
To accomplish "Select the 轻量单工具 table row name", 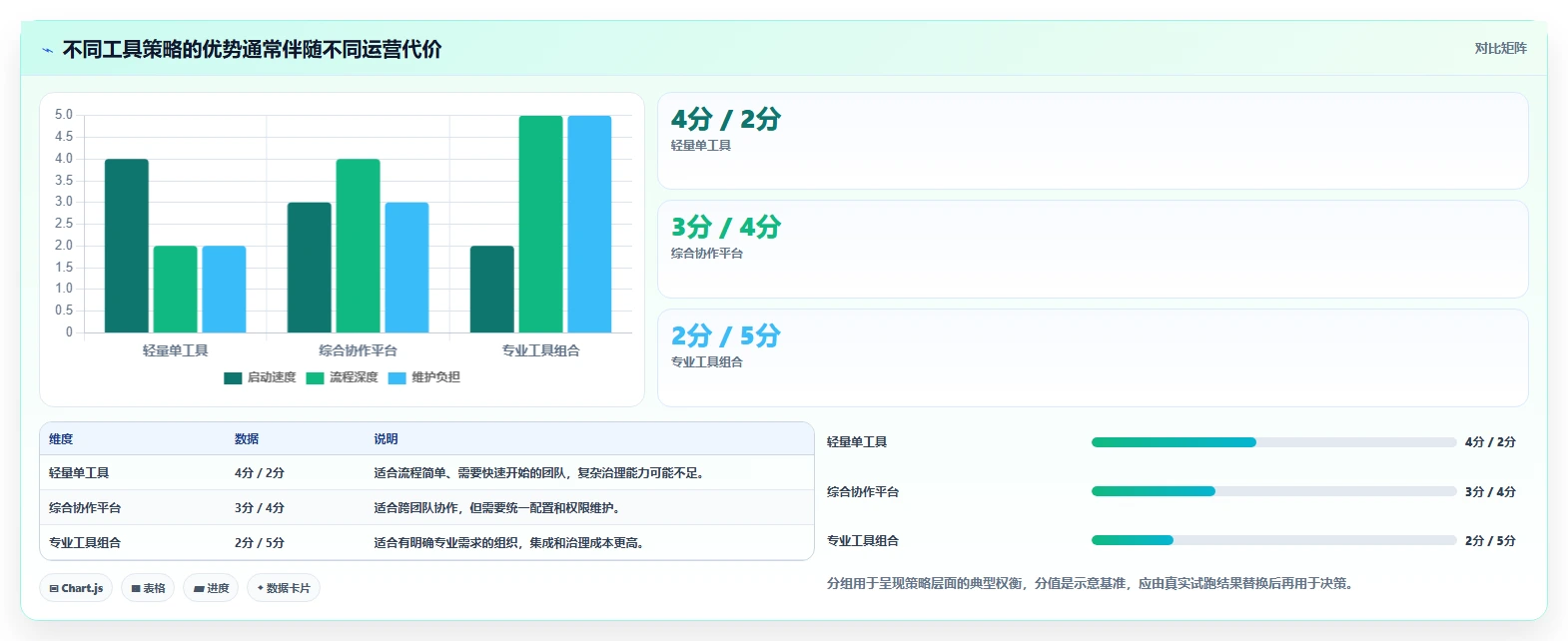I will (x=79, y=473).
